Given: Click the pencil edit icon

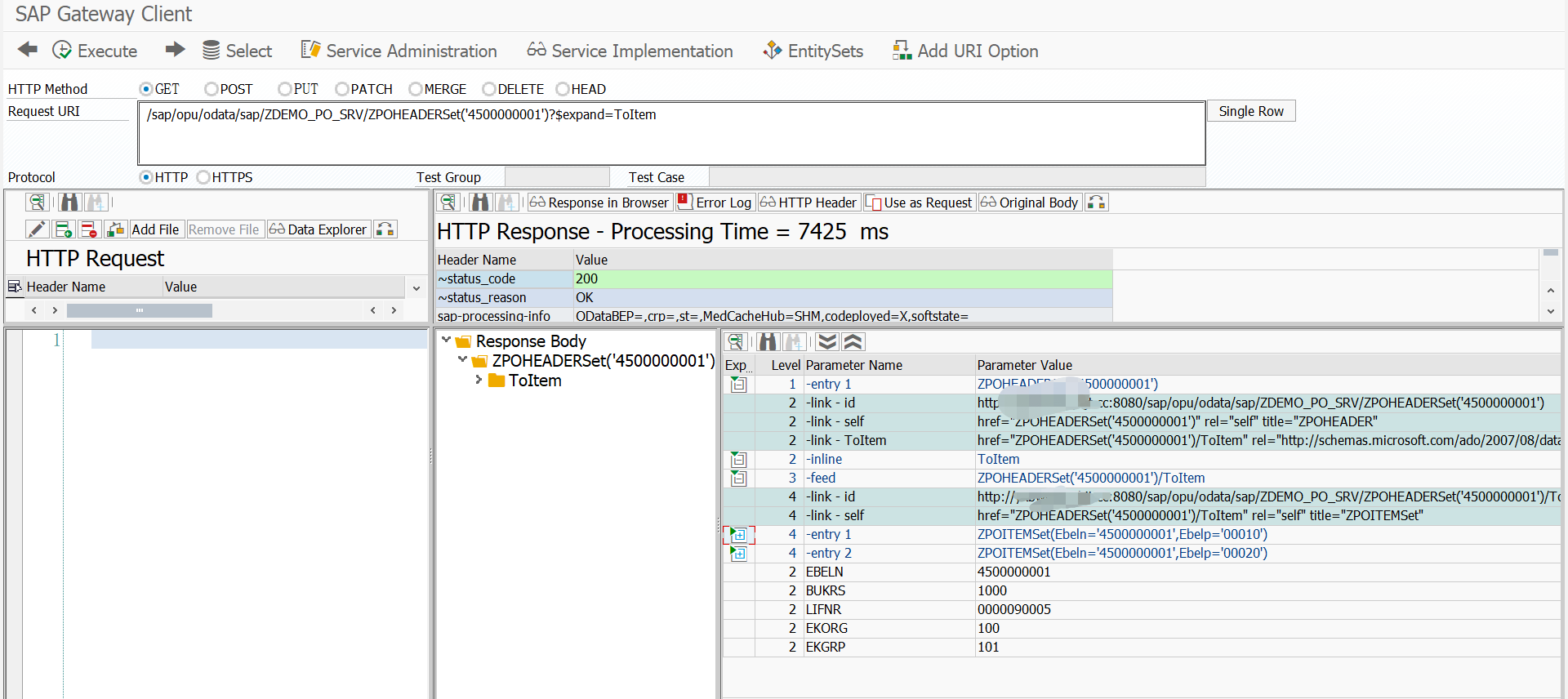Looking at the screenshot, I should [x=37, y=229].
